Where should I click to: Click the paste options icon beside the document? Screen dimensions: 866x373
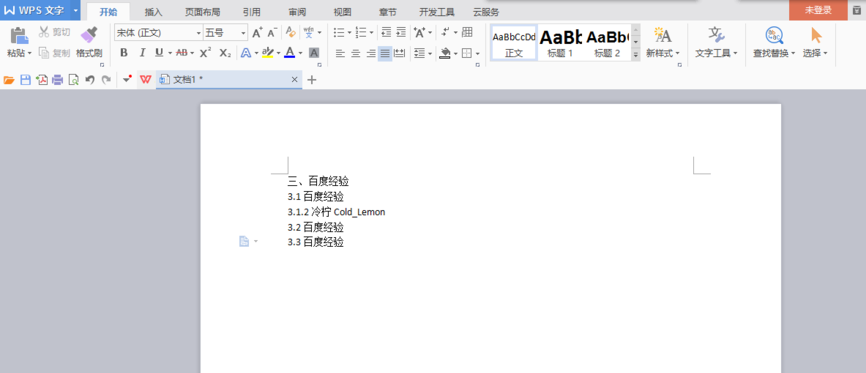(x=245, y=241)
